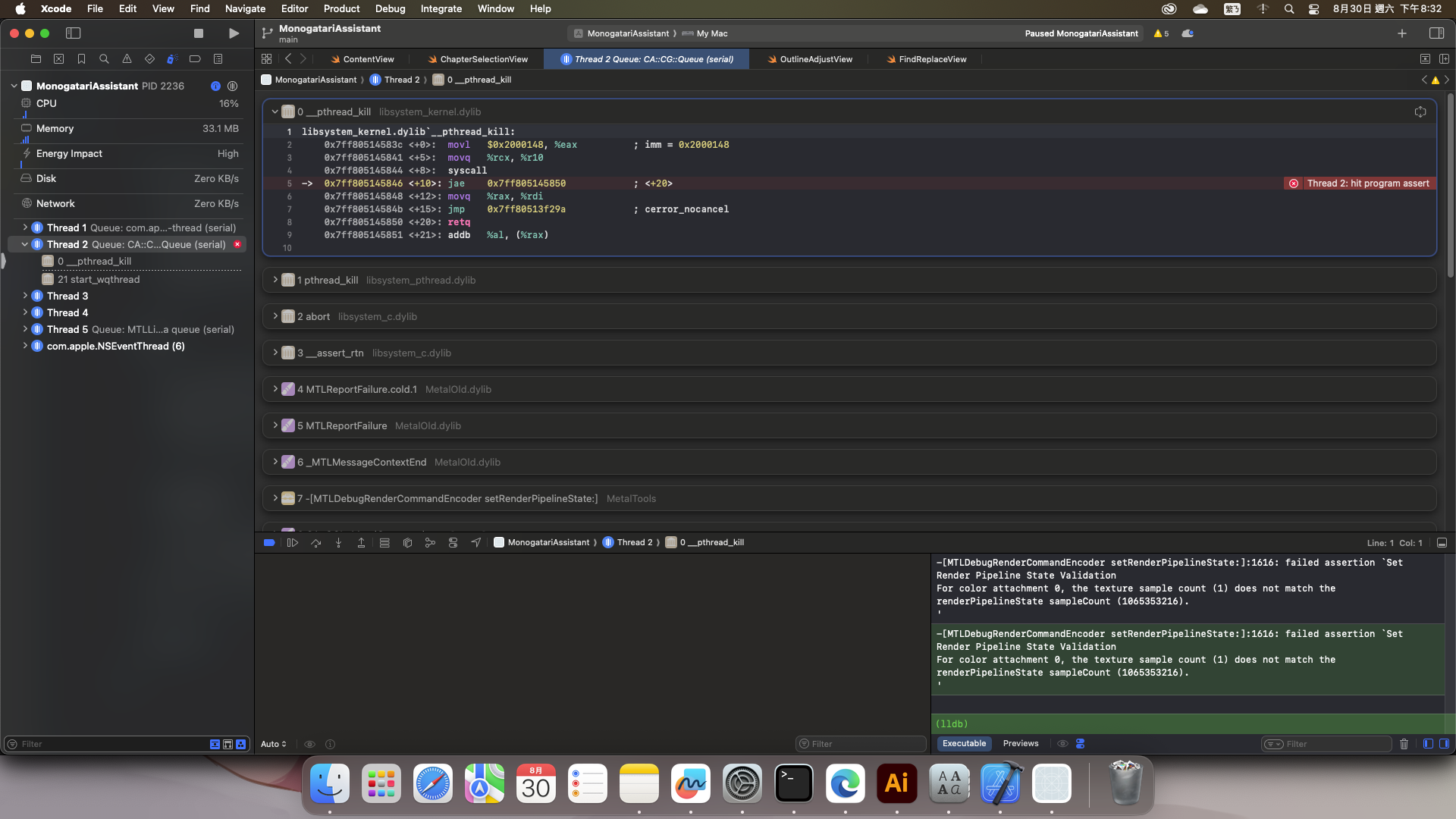Switch to the OutlineAdjustView tab
Viewport: 1456px width, 819px height.
pos(810,59)
